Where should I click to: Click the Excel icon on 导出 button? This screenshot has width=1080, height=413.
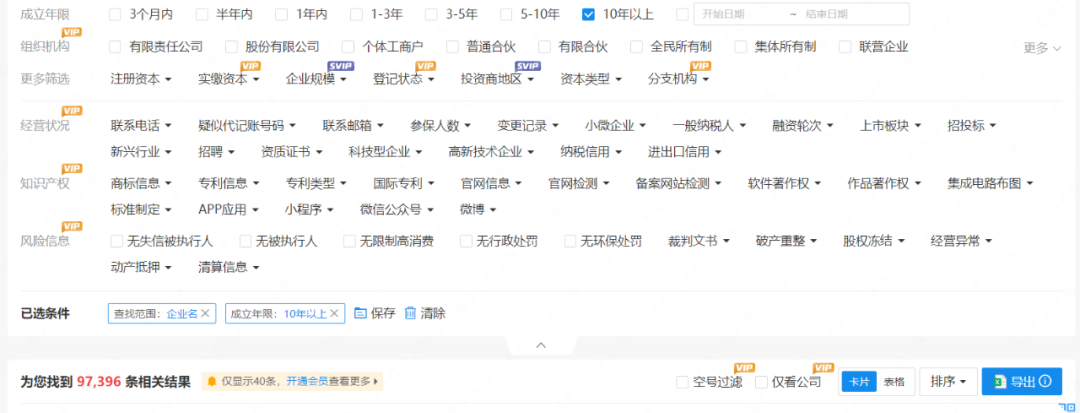point(999,381)
